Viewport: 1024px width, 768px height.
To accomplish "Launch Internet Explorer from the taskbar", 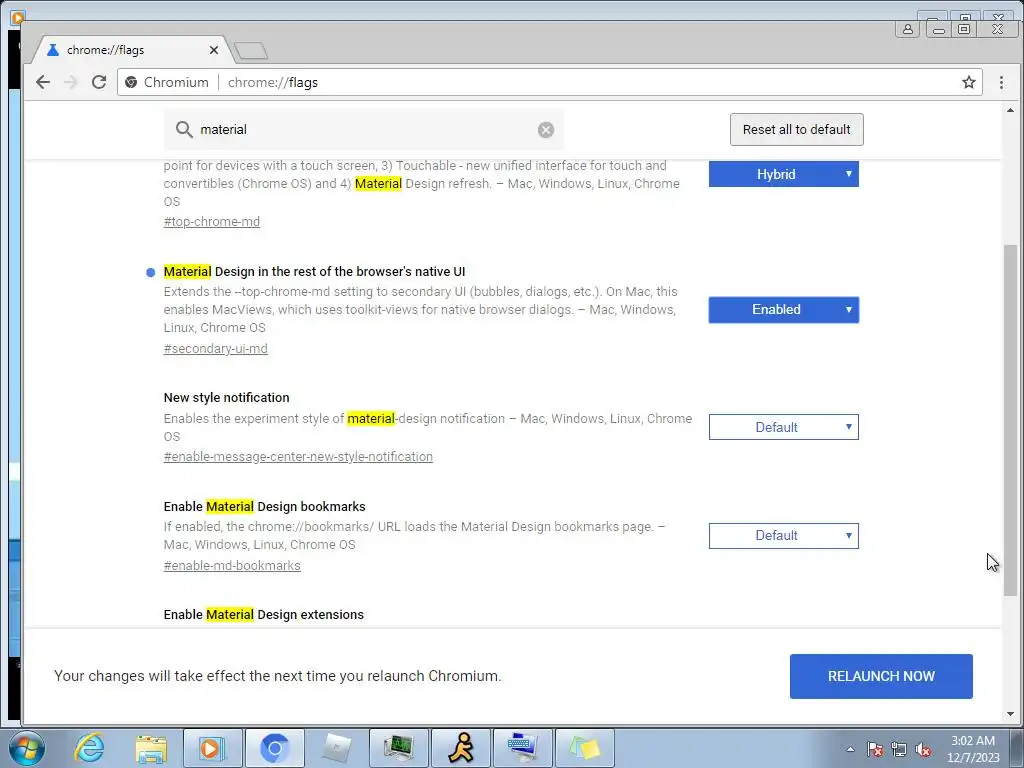I will [x=89, y=748].
